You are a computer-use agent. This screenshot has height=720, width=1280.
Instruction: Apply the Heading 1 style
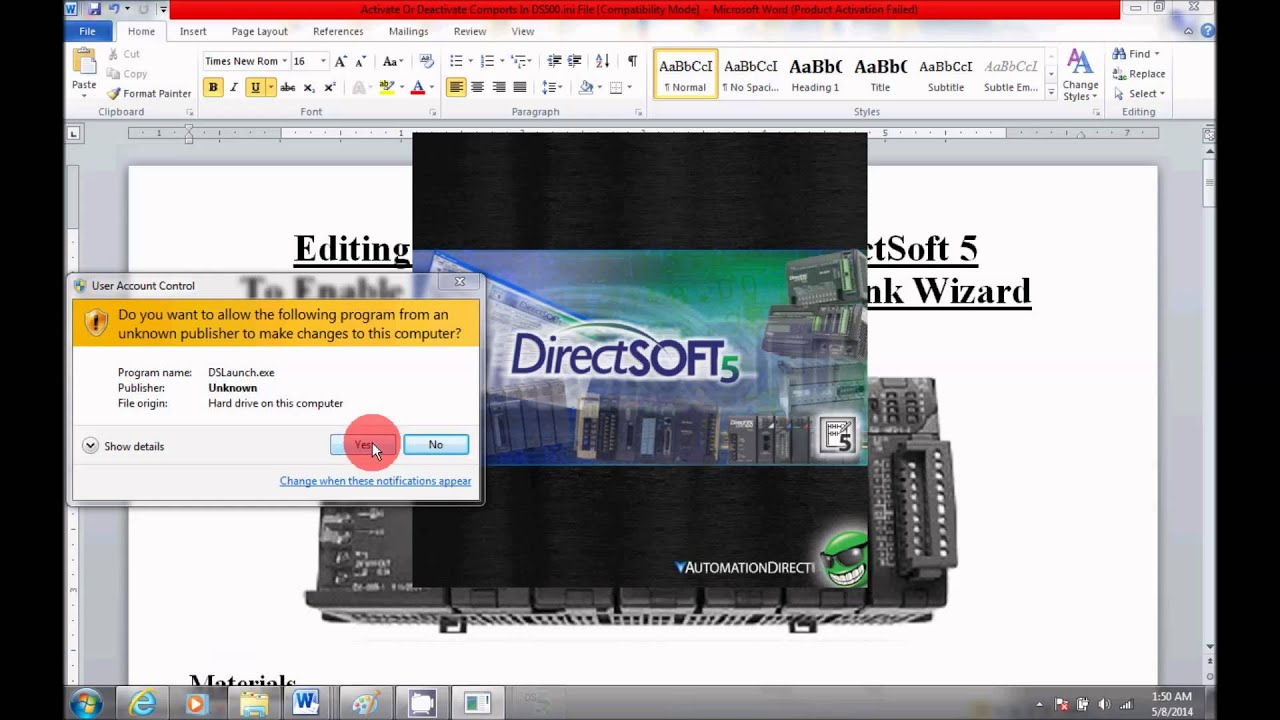[x=815, y=75]
